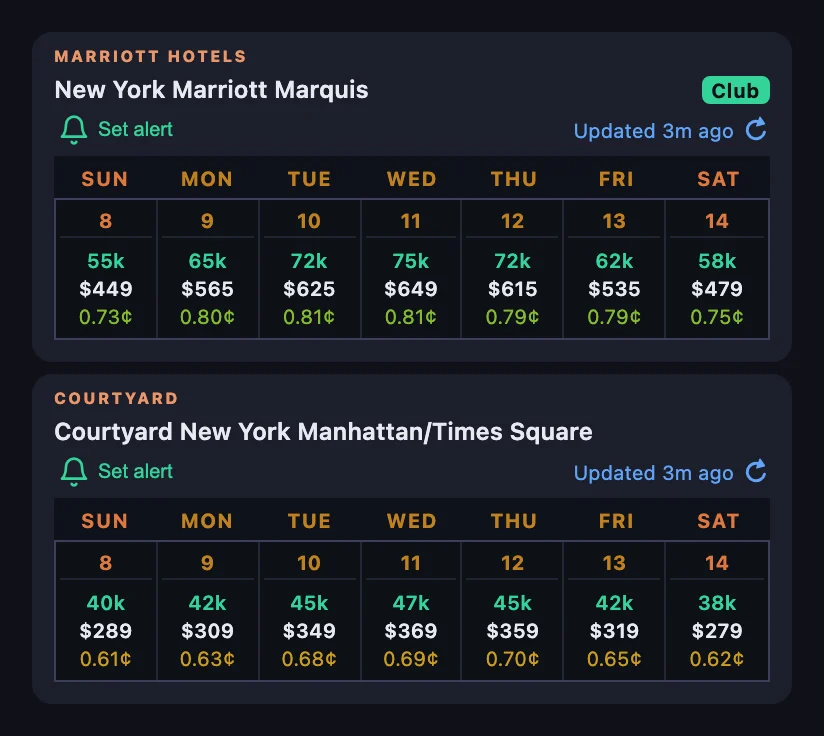Screen dimensions: 824x736
Task: Click the $289 price in the Courtyard table
Action: click(106, 631)
